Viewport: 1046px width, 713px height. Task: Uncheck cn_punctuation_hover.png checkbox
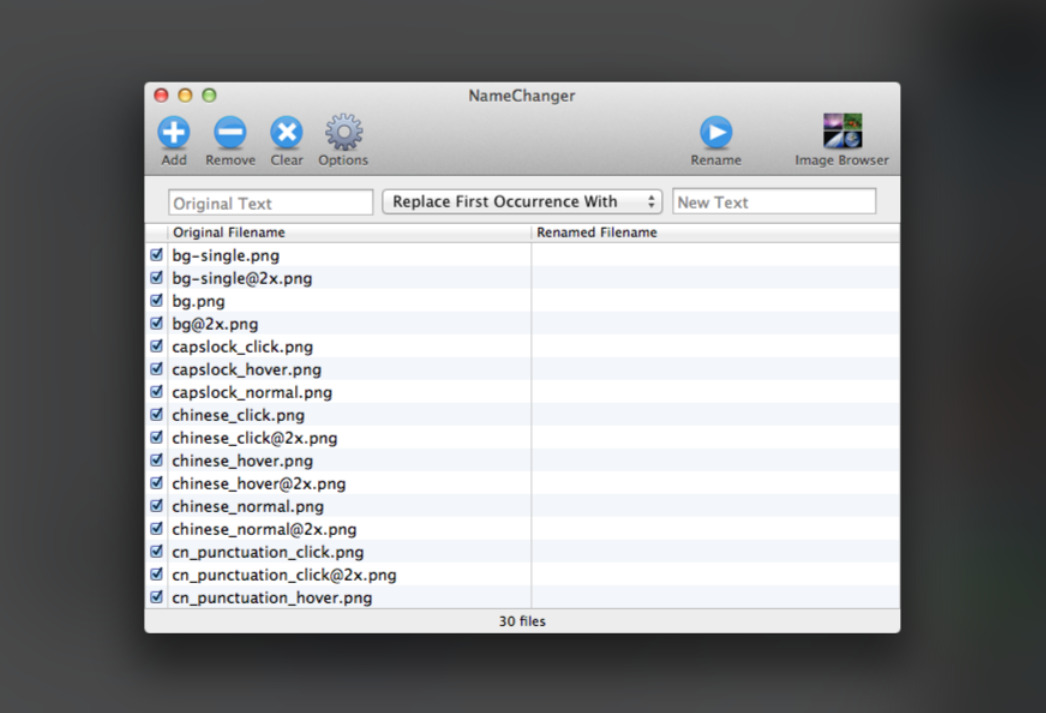pos(157,597)
